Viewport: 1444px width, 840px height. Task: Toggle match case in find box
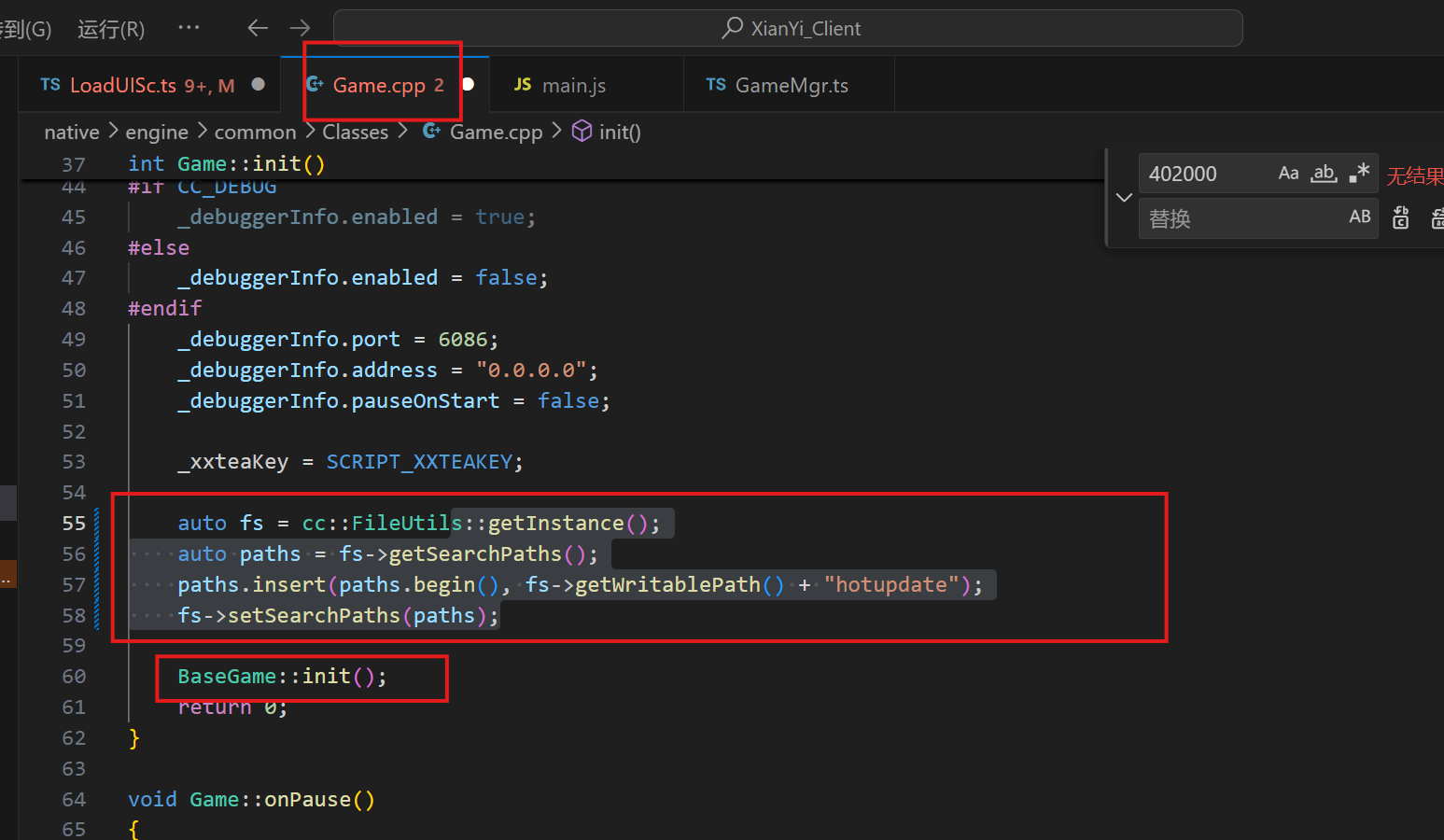[x=1288, y=174]
